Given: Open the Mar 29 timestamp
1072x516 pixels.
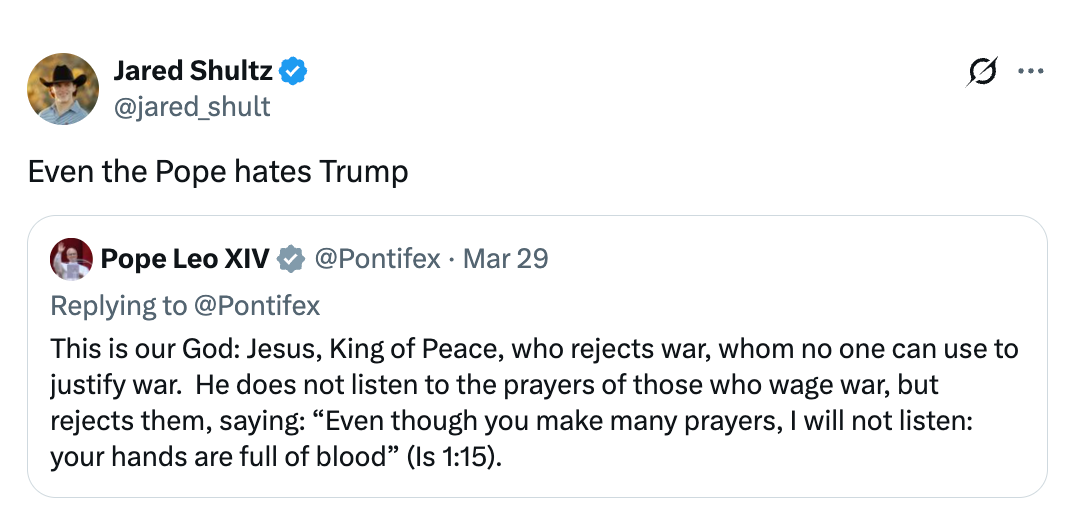Looking at the screenshot, I should (x=505, y=259).
